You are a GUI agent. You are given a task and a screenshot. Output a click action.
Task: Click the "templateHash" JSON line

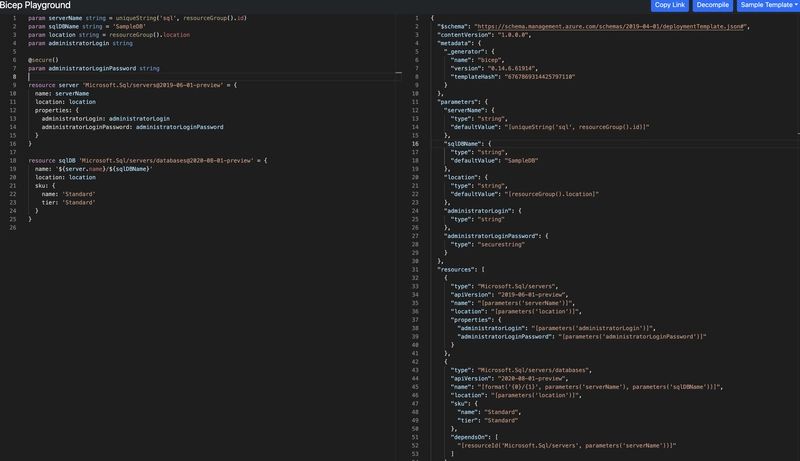pyautogui.click(x=513, y=77)
